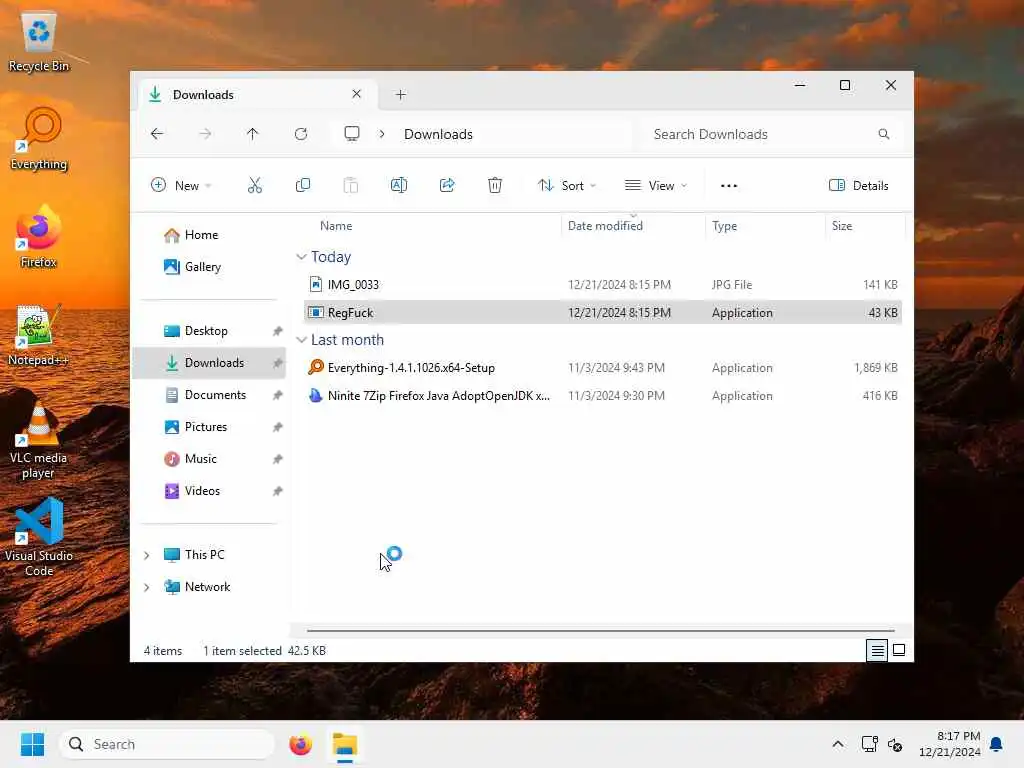
Task: Select Firefox desktop shortcut
Action: (x=39, y=236)
